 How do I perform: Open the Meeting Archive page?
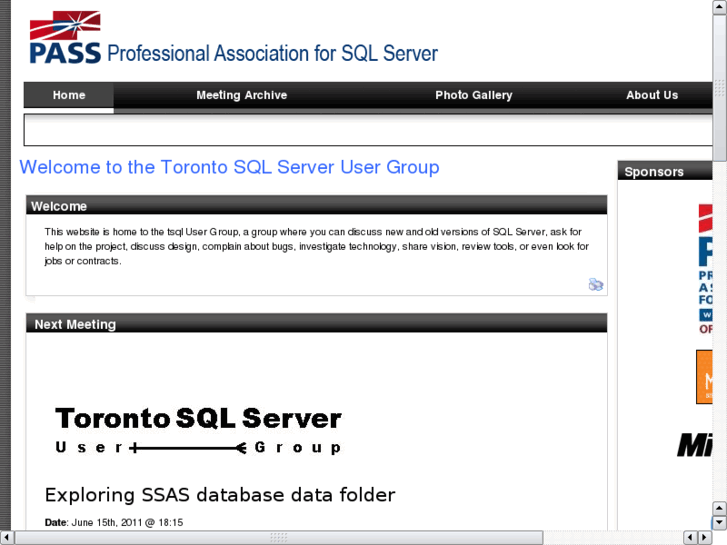[x=241, y=95]
